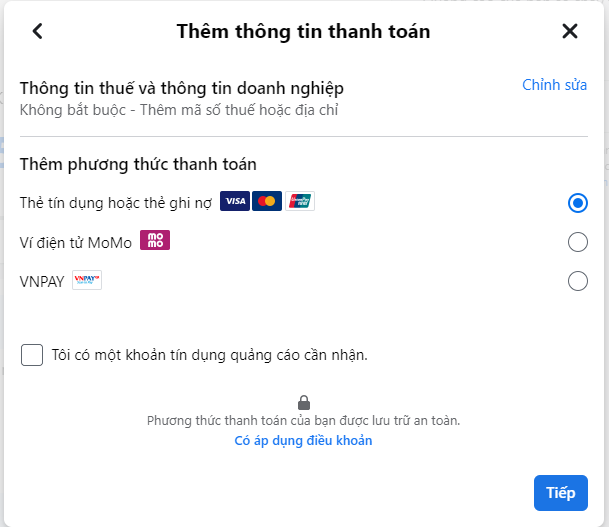609x527 pixels.
Task: Click the 'Thẻ tín dụng hoặc thẻ ghi nợ' label
Action: point(115,203)
